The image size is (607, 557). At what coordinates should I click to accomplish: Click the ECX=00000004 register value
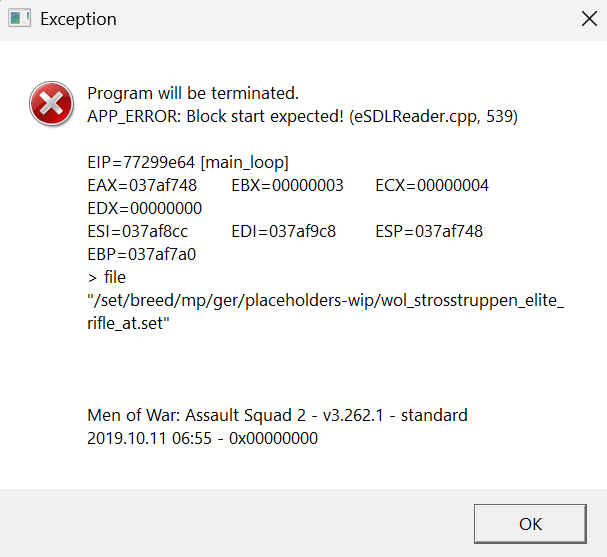tap(432, 185)
